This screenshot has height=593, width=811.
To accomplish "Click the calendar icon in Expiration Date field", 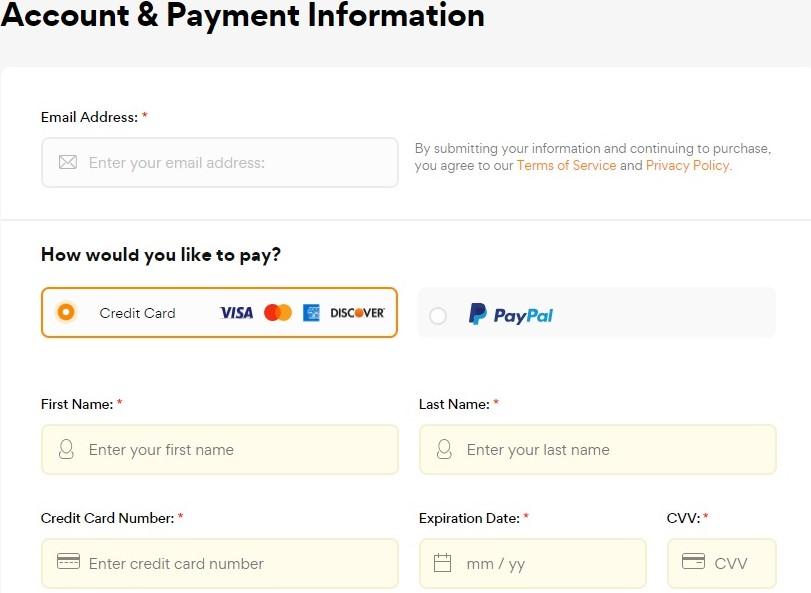I will [x=443, y=563].
